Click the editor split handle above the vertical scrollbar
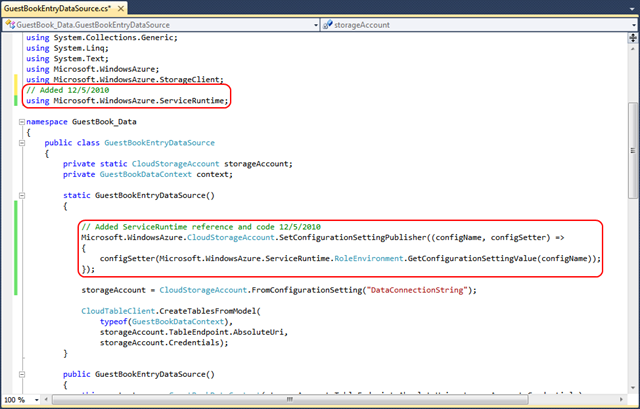640x409 pixels. pos(633,38)
